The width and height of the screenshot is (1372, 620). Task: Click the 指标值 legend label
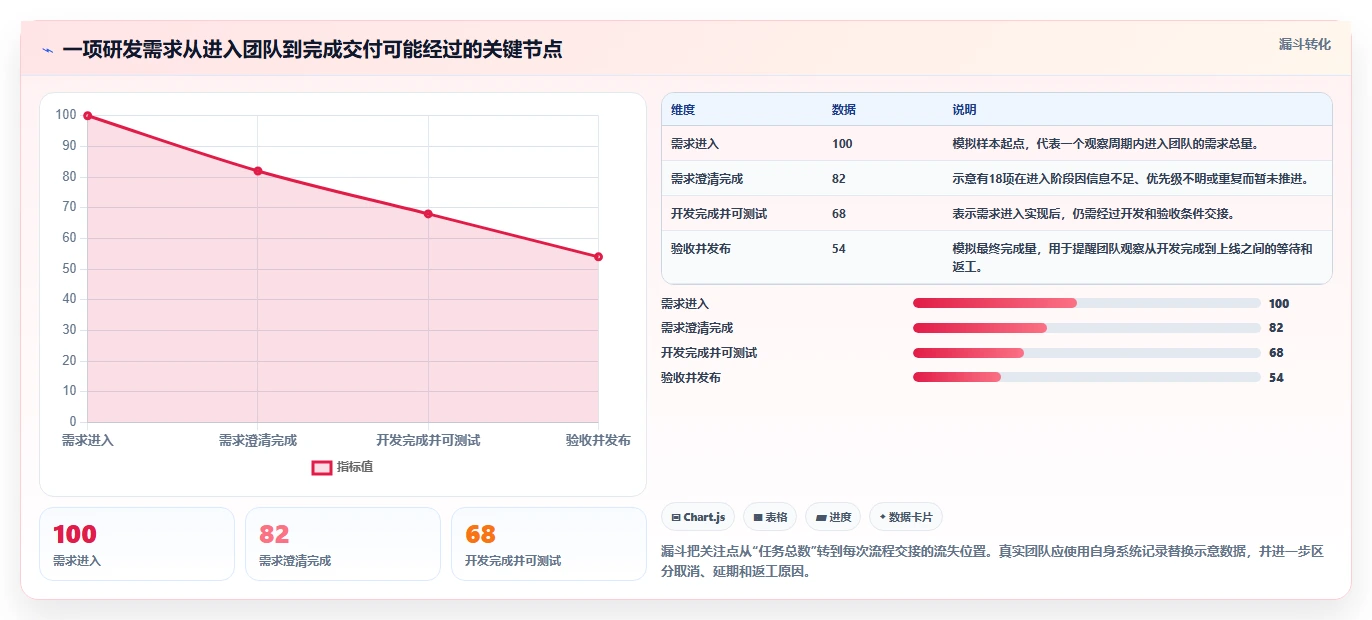click(355, 467)
